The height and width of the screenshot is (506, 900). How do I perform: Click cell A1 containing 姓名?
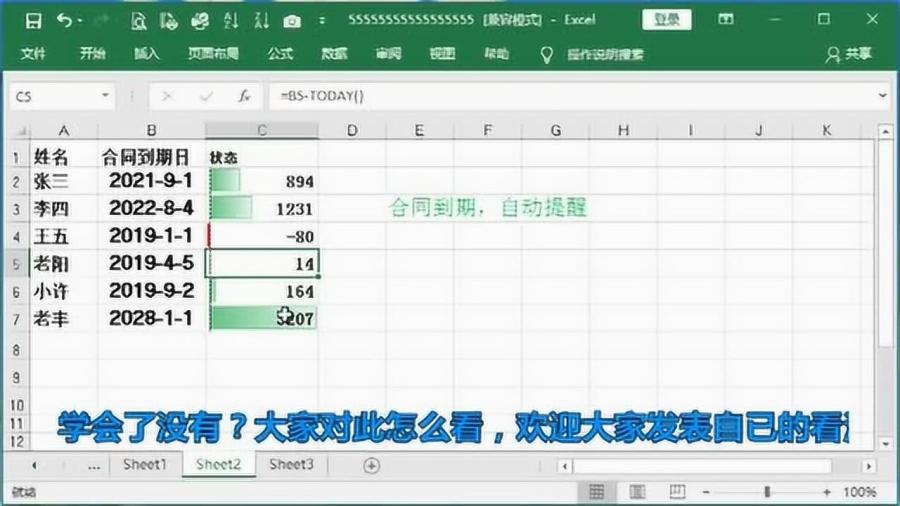coord(64,155)
